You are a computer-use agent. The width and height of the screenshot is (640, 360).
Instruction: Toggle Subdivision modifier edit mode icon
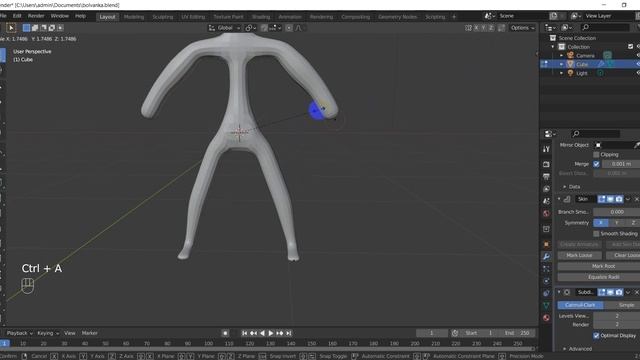point(602,292)
